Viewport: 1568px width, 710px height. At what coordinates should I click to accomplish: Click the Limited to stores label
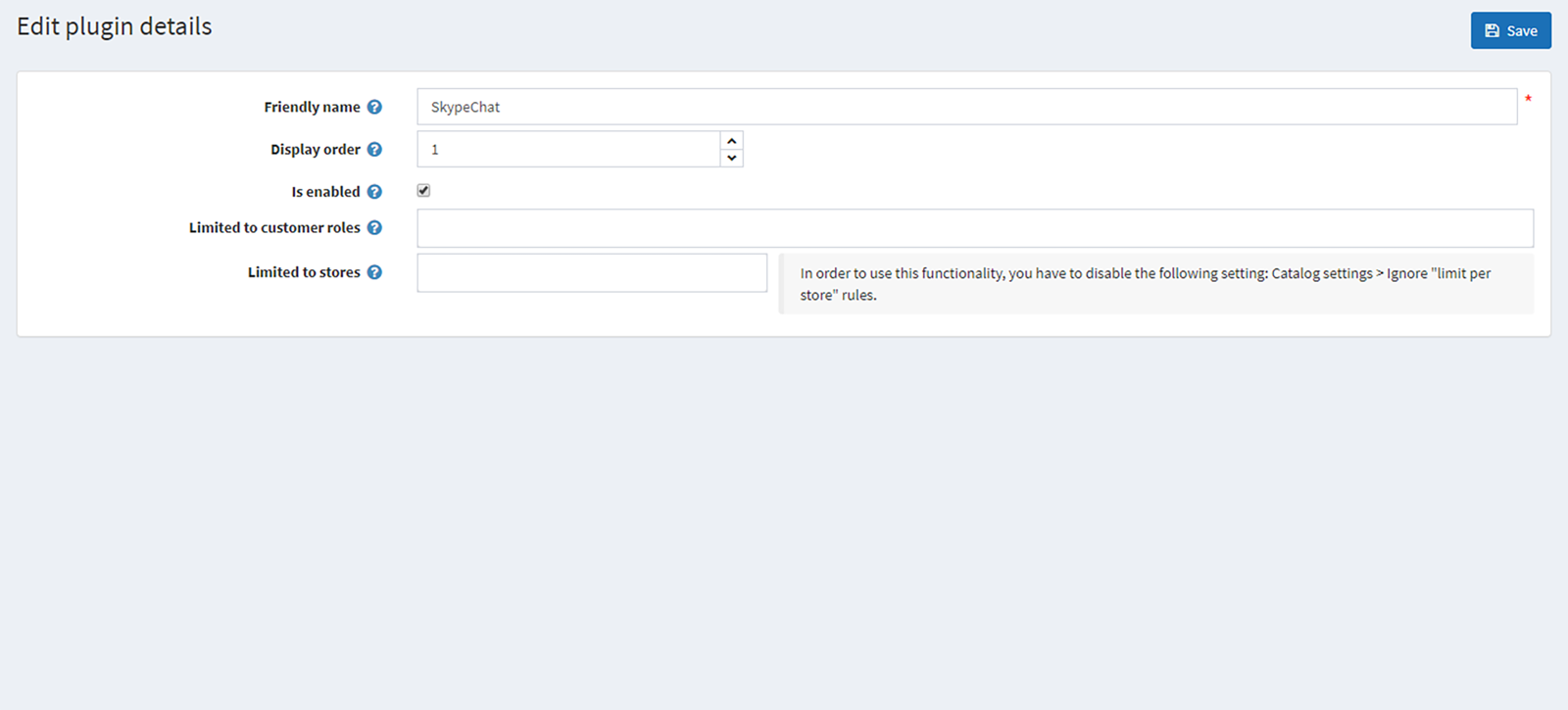click(x=304, y=272)
